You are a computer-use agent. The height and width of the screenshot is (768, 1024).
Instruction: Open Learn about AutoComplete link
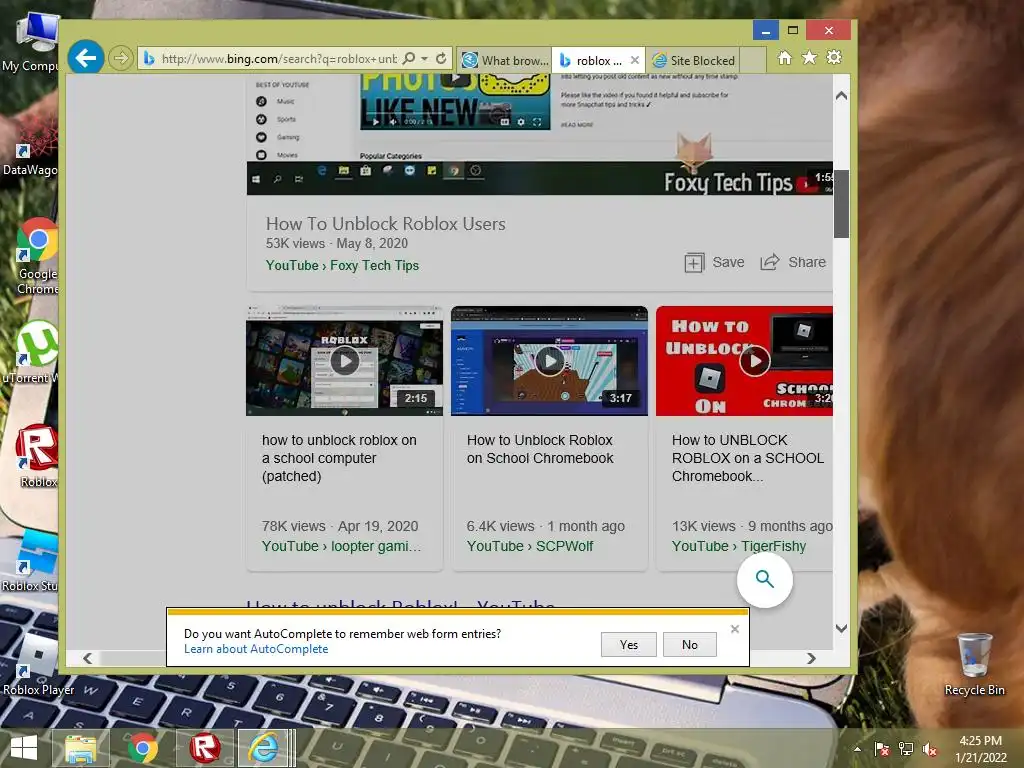click(256, 649)
